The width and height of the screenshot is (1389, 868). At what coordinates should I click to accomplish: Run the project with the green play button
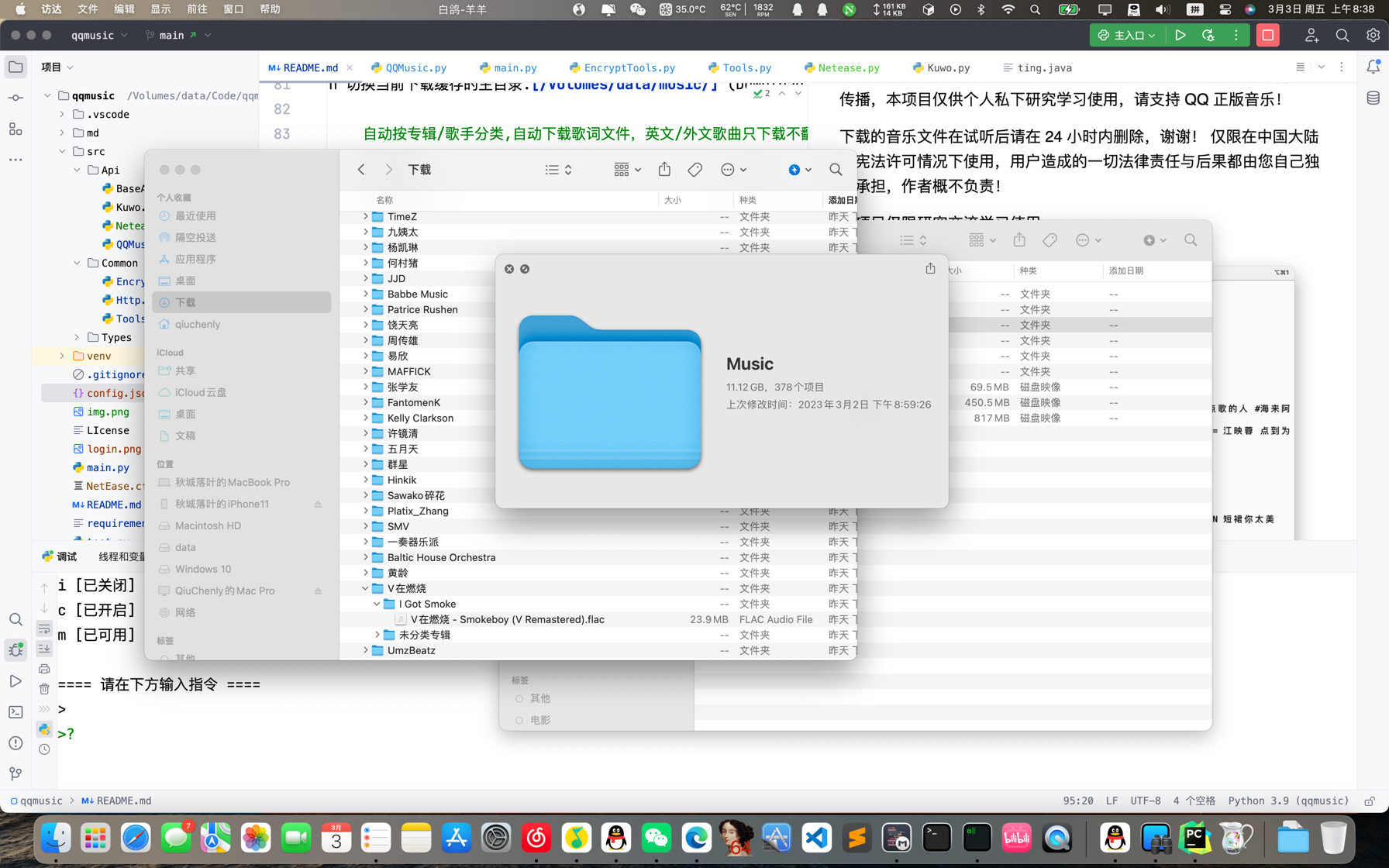click(x=1180, y=35)
